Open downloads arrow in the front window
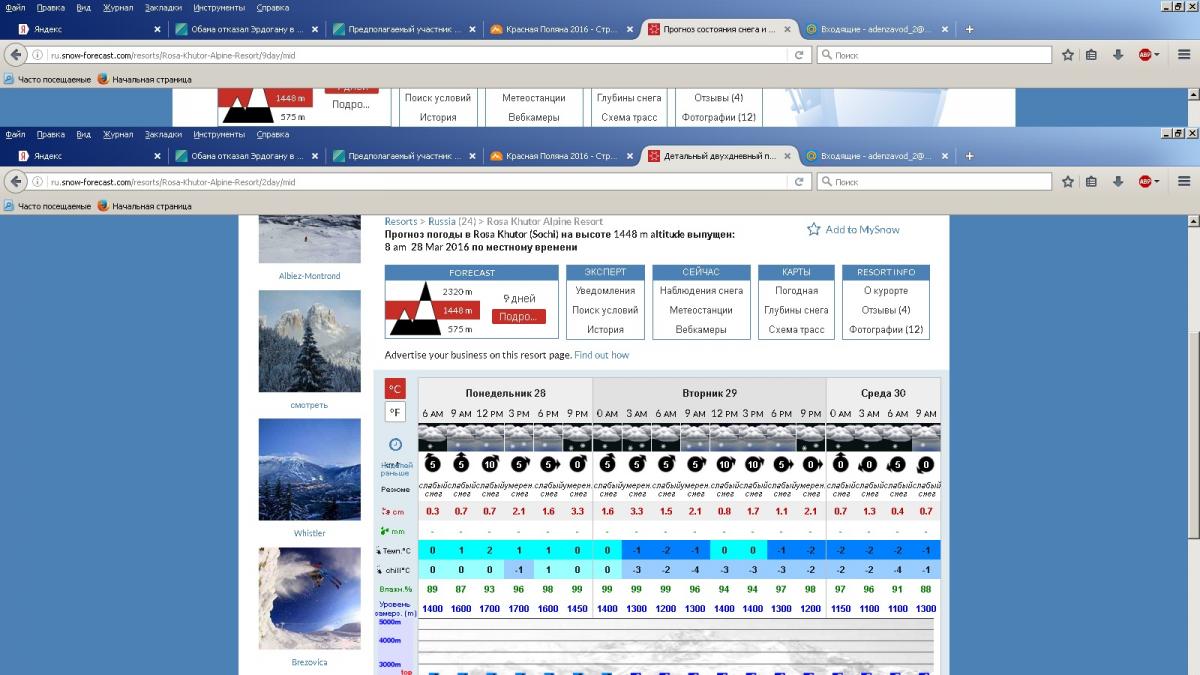The width and height of the screenshot is (1200, 675). tap(1118, 182)
